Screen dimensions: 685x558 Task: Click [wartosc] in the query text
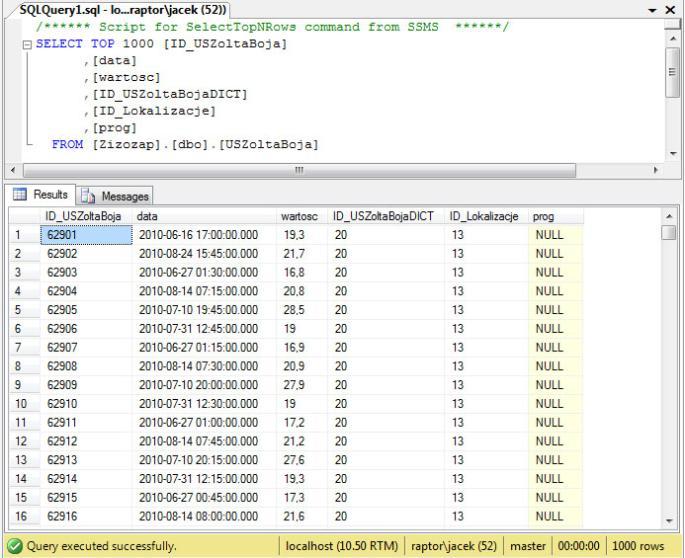pos(126,78)
